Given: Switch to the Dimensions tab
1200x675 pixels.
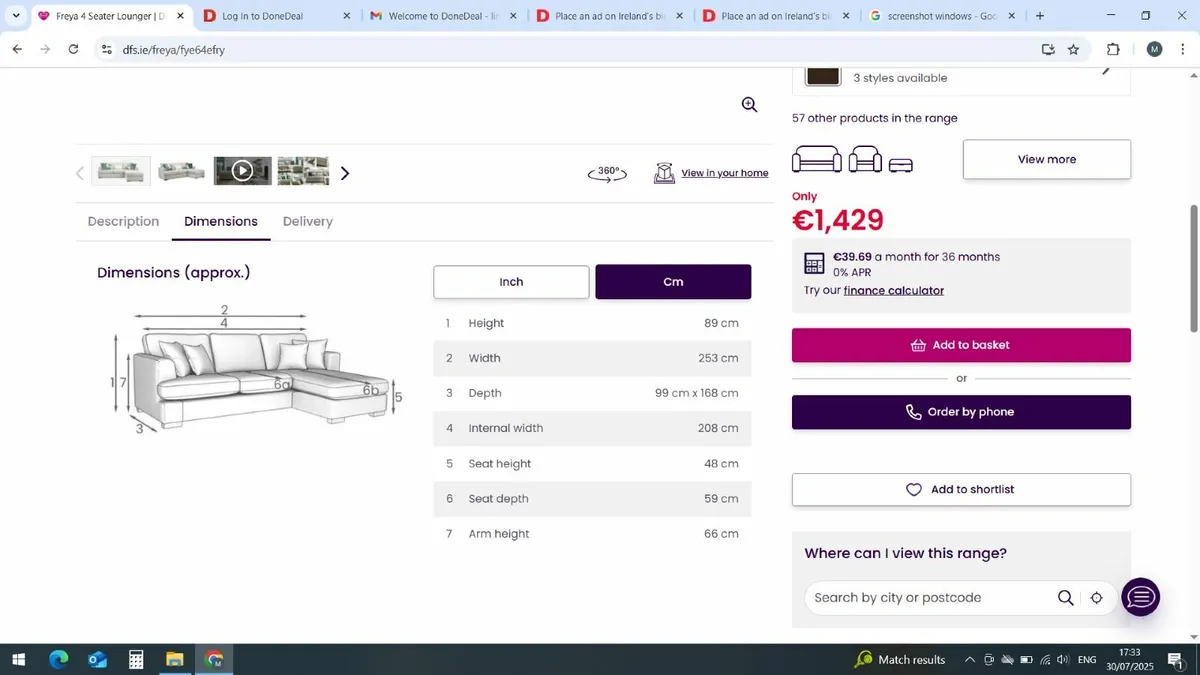Looking at the screenshot, I should tap(221, 221).
